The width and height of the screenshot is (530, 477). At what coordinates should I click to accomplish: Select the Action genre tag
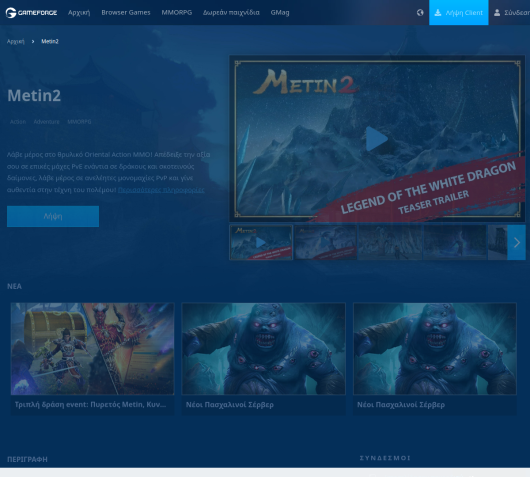[x=18, y=122]
